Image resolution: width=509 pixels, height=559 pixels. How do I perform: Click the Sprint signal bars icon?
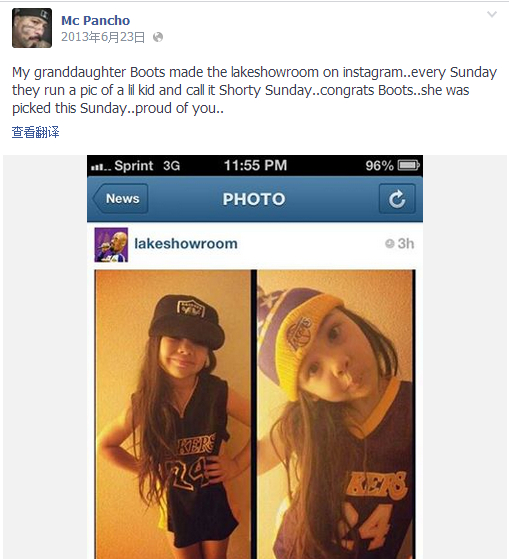click(x=101, y=166)
